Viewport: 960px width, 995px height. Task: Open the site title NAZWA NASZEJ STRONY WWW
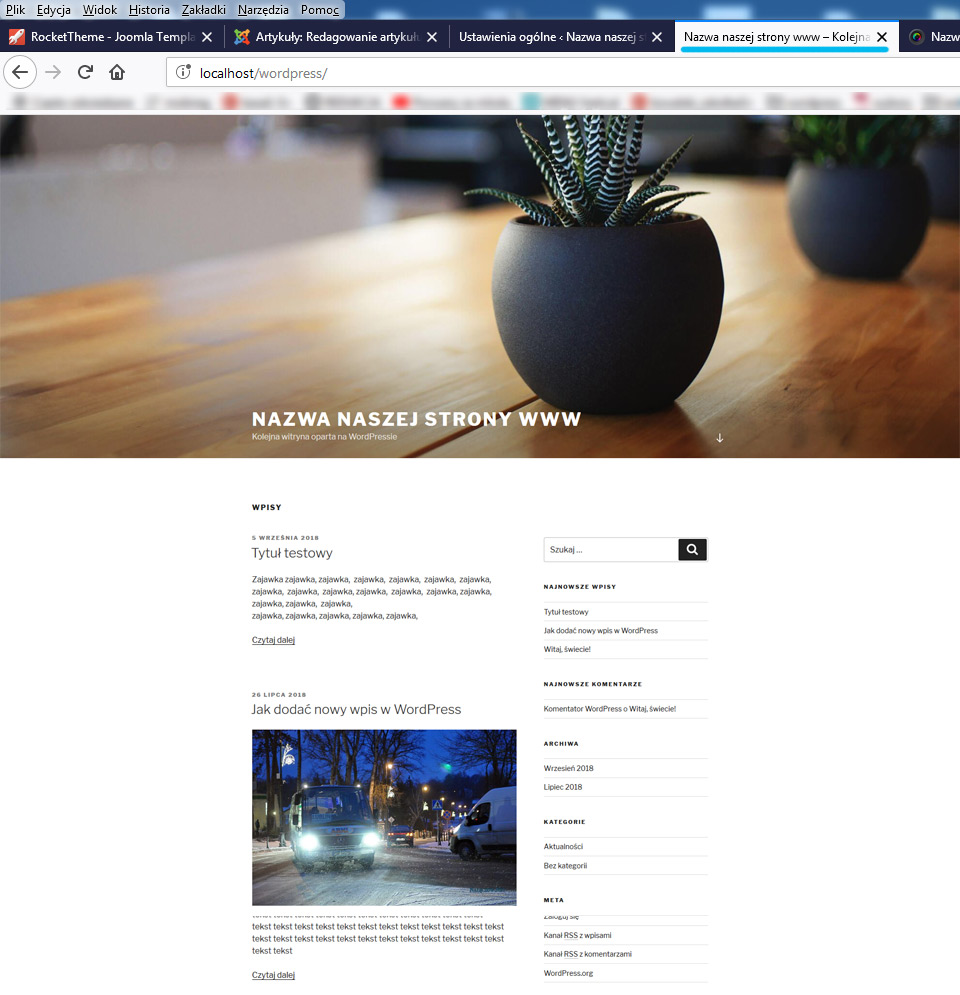pyautogui.click(x=416, y=419)
